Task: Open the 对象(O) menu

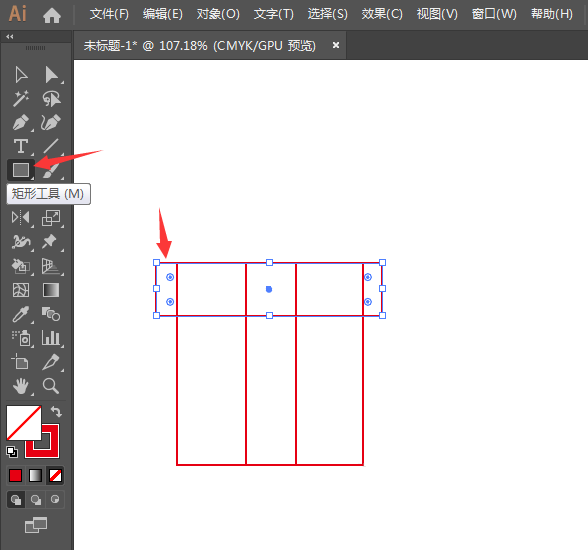Action: click(218, 14)
